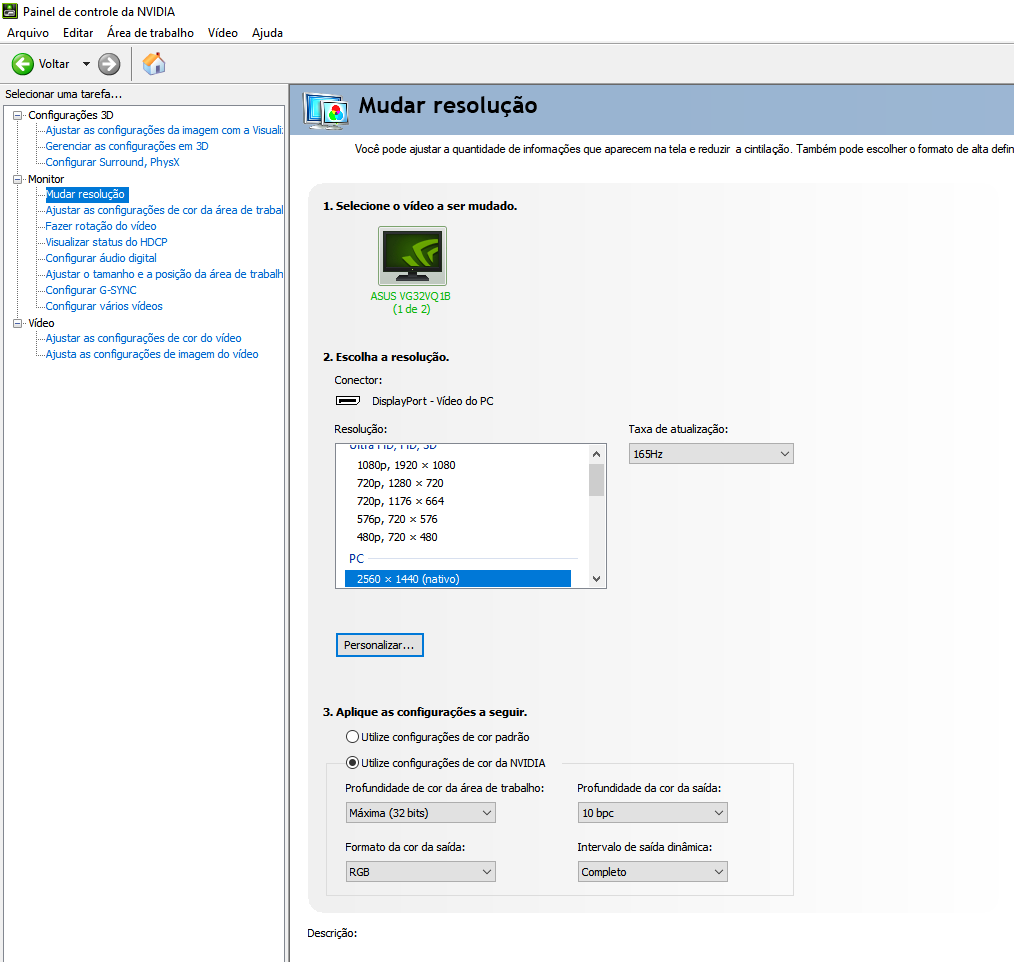Open Ajustar o tamanho e a posição da área
1014x962 pixels.
[x=164, y=274]
